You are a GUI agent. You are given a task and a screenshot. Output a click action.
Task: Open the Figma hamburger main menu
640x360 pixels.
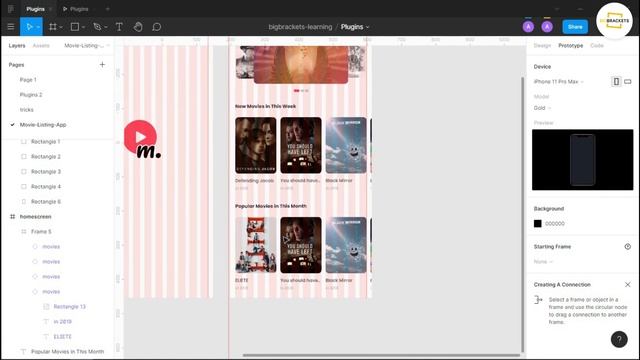point(11,27)
